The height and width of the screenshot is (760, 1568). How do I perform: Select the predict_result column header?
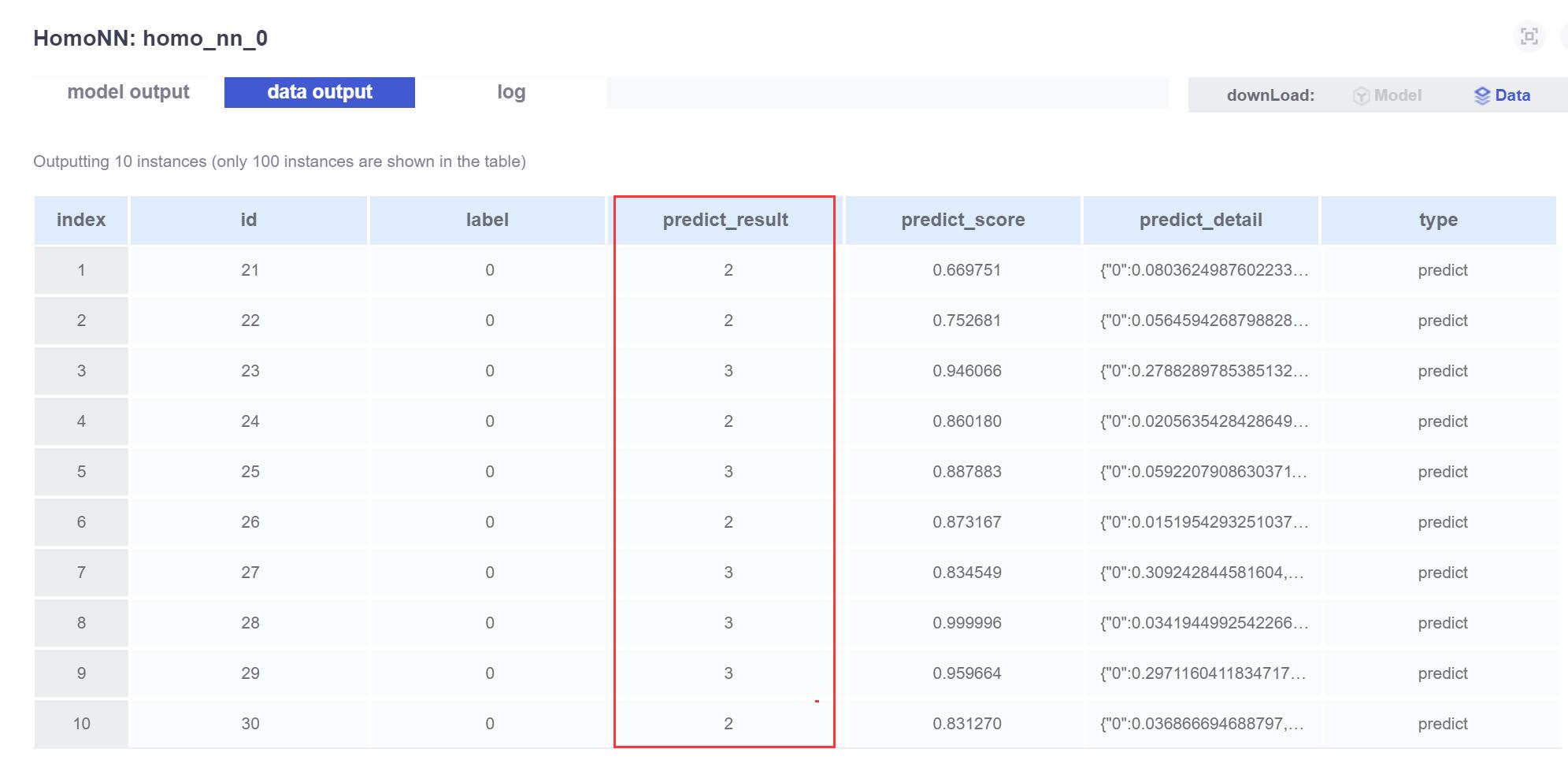(725, 221)
